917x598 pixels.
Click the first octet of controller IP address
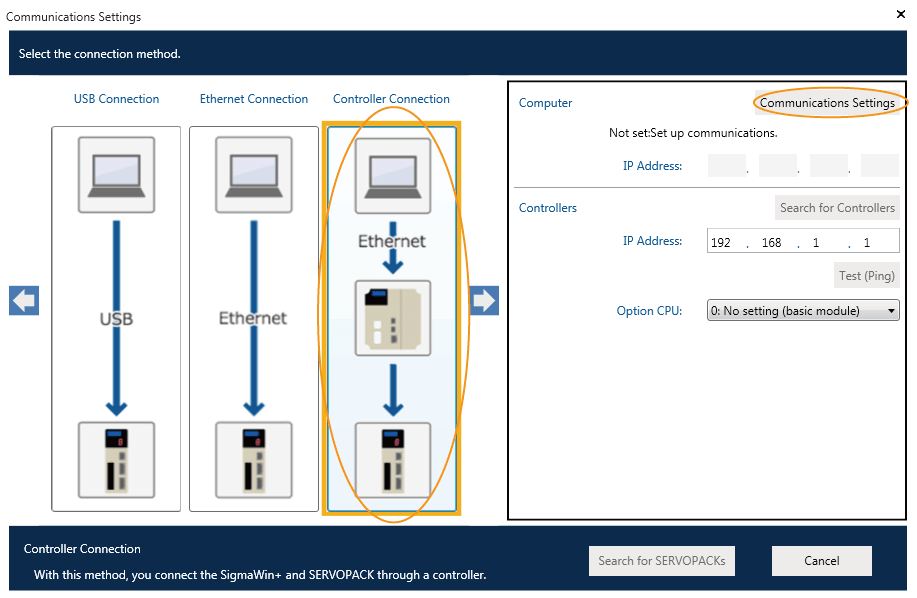point(722,243)
